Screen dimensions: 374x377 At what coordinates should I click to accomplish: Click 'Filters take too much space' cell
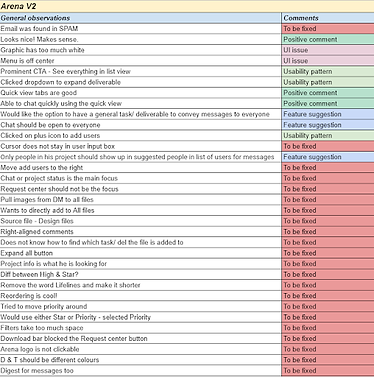pos(140,327)
